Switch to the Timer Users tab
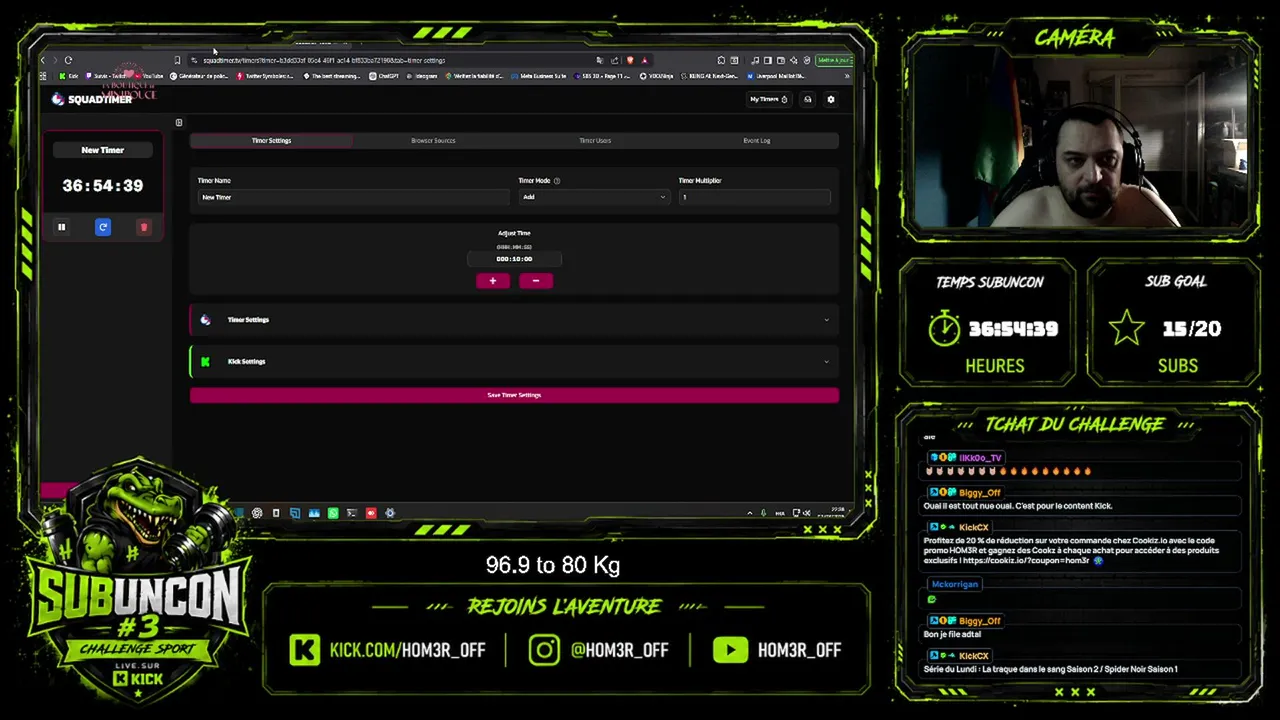Screen dimensions: 1280x720 [595, 141]
